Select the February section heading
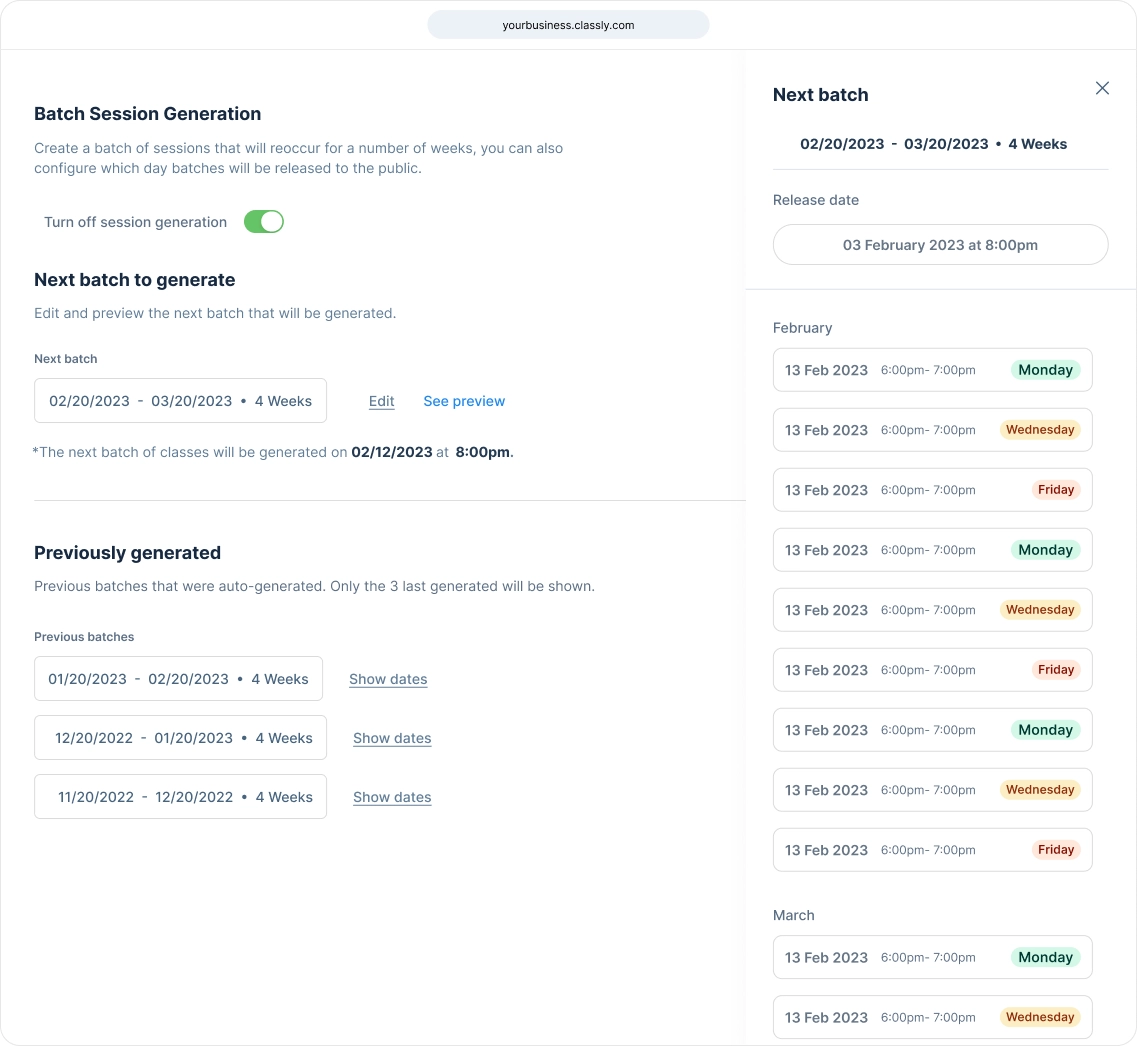Image resolution: width=1137 pixels, height=1046 pixels. tap(803, 327)
